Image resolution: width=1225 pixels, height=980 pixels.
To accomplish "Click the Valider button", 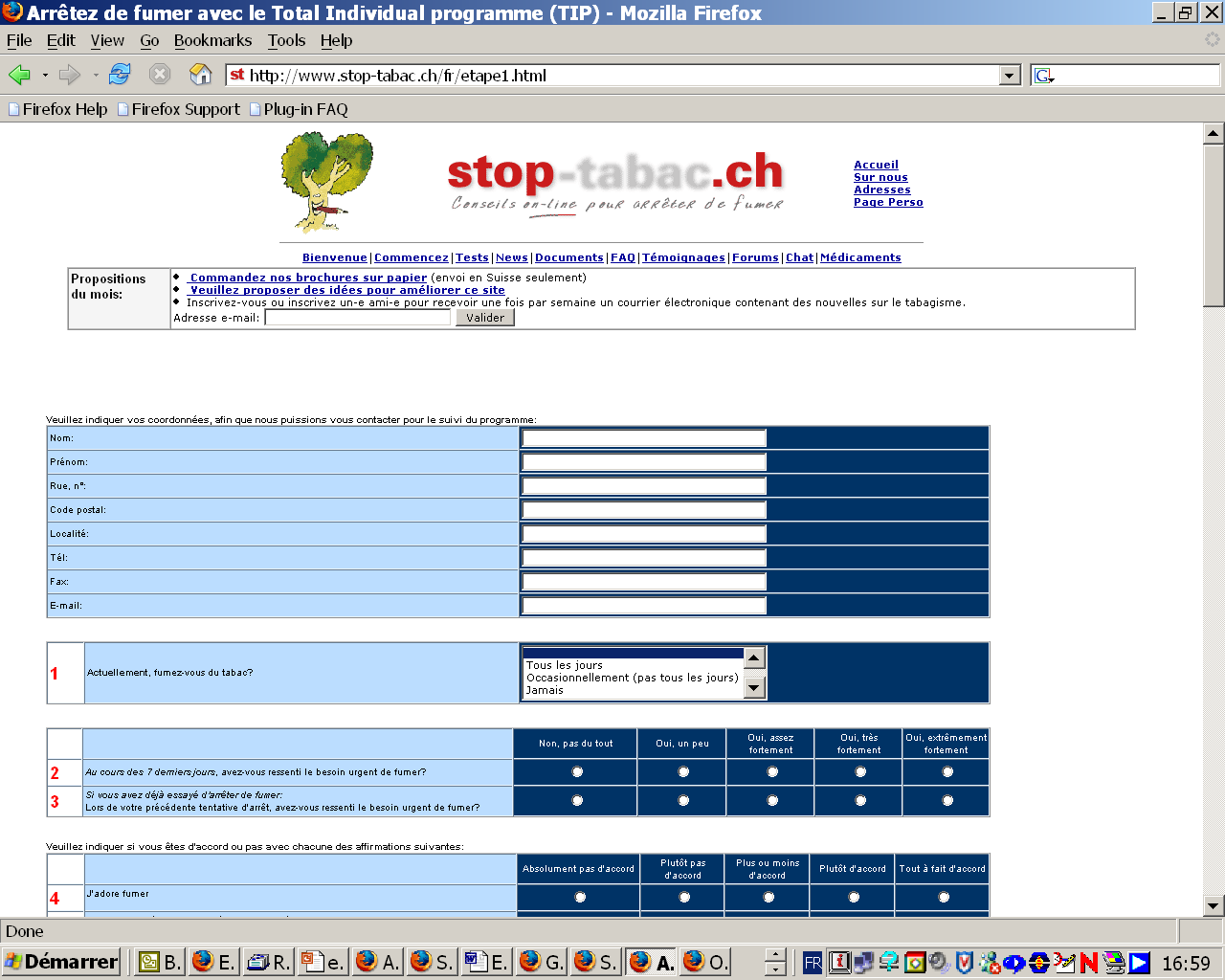I will click(x=485, y=318).
